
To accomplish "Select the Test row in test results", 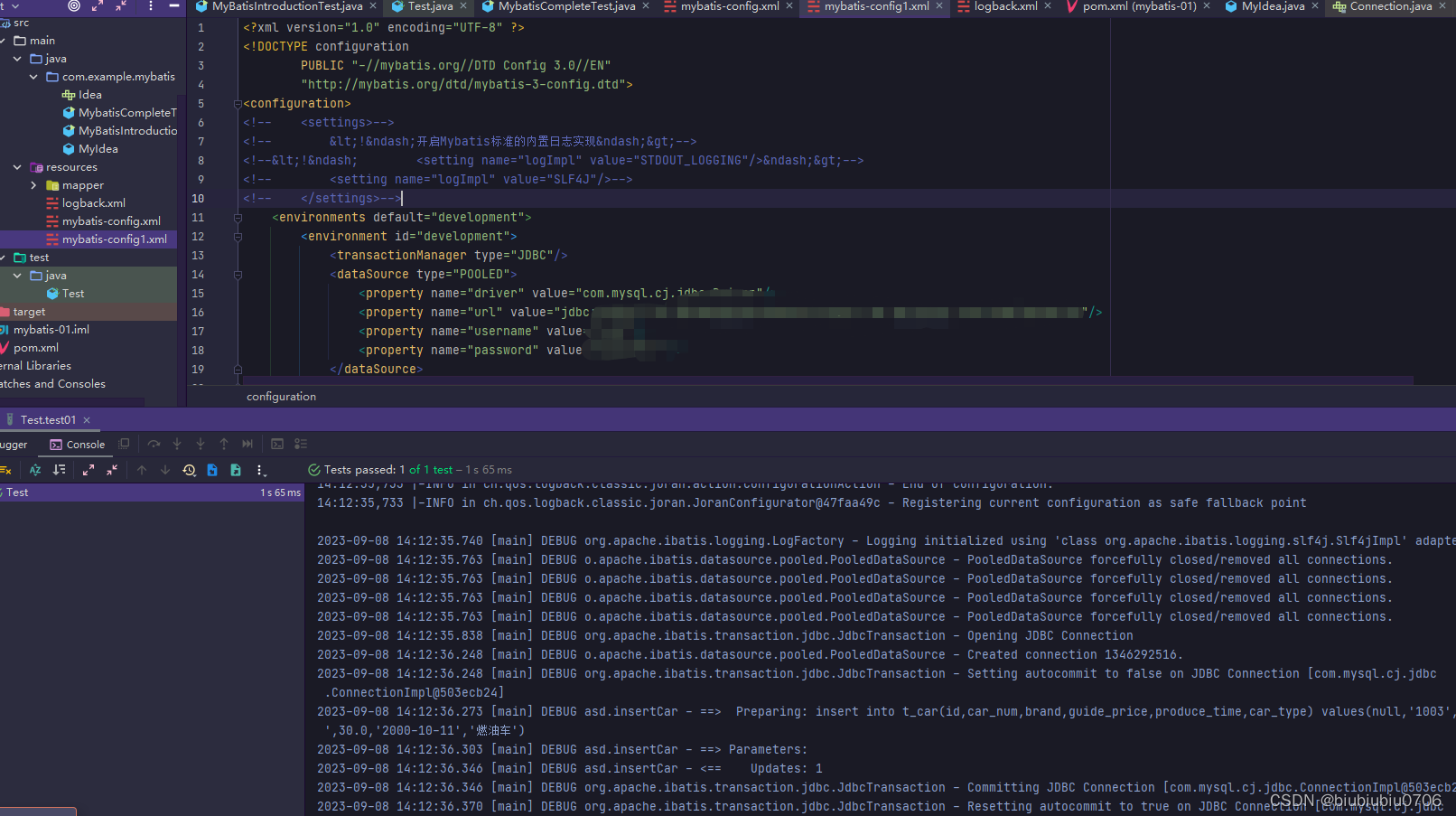I will 152,492.
